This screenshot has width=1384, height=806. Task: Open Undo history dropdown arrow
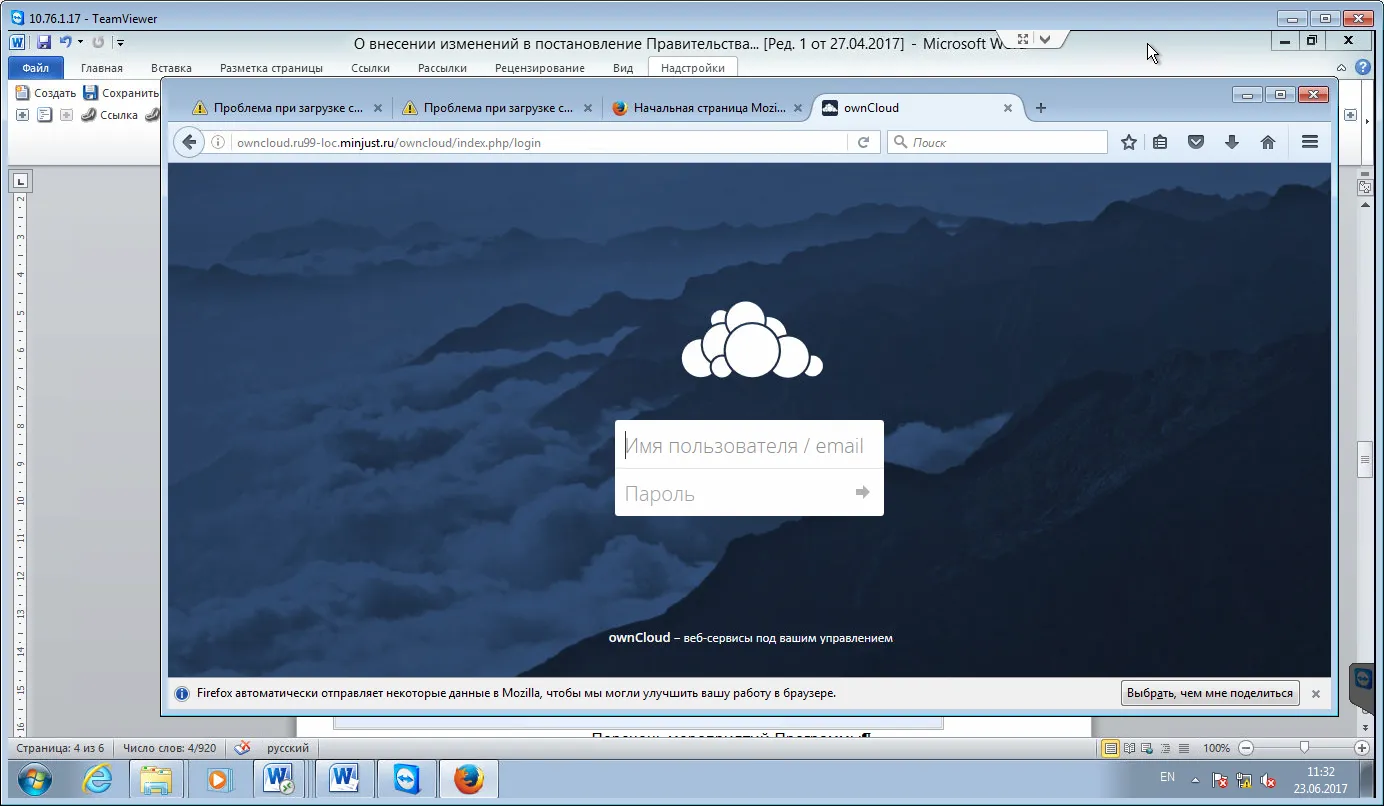pyautogui.click(x=80, y=42)
